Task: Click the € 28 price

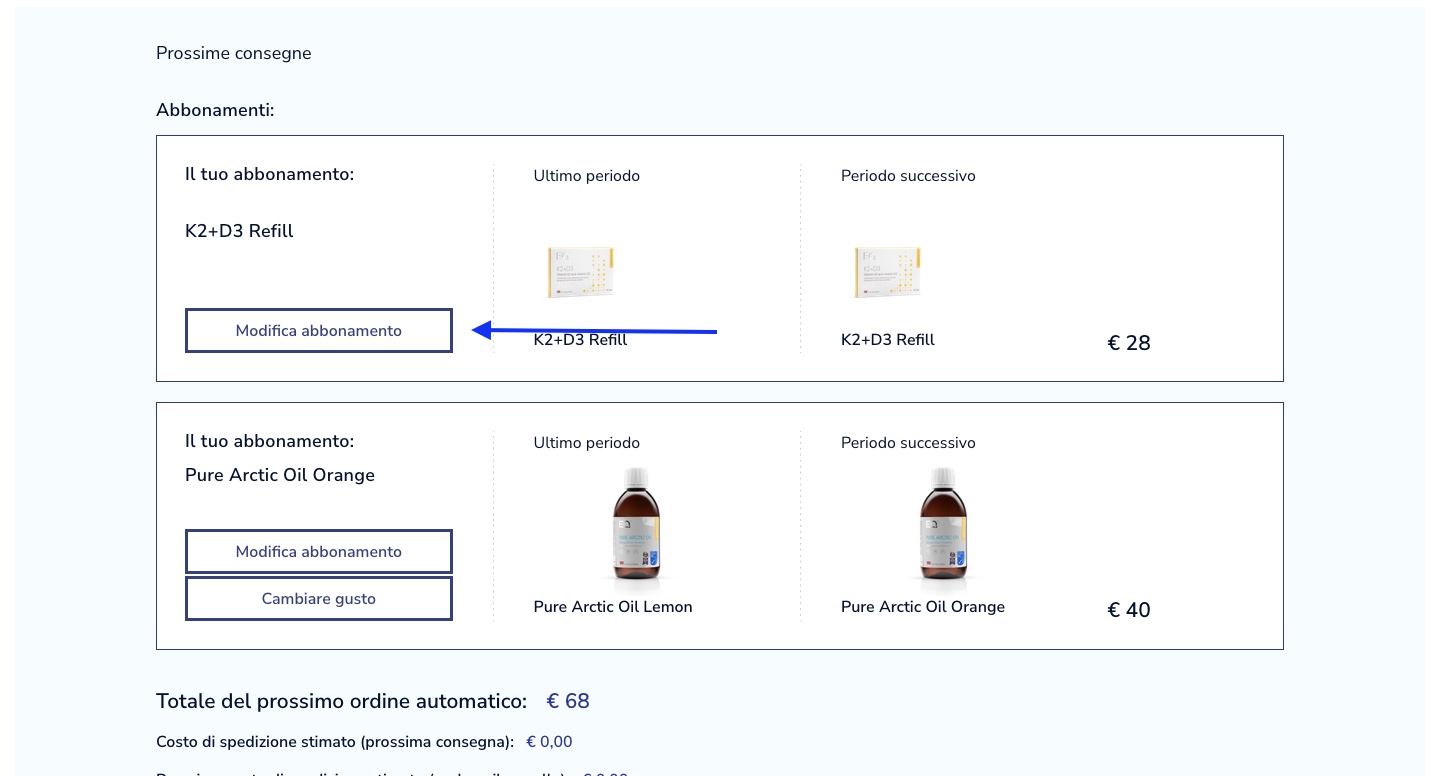Action: point(1129,343)
